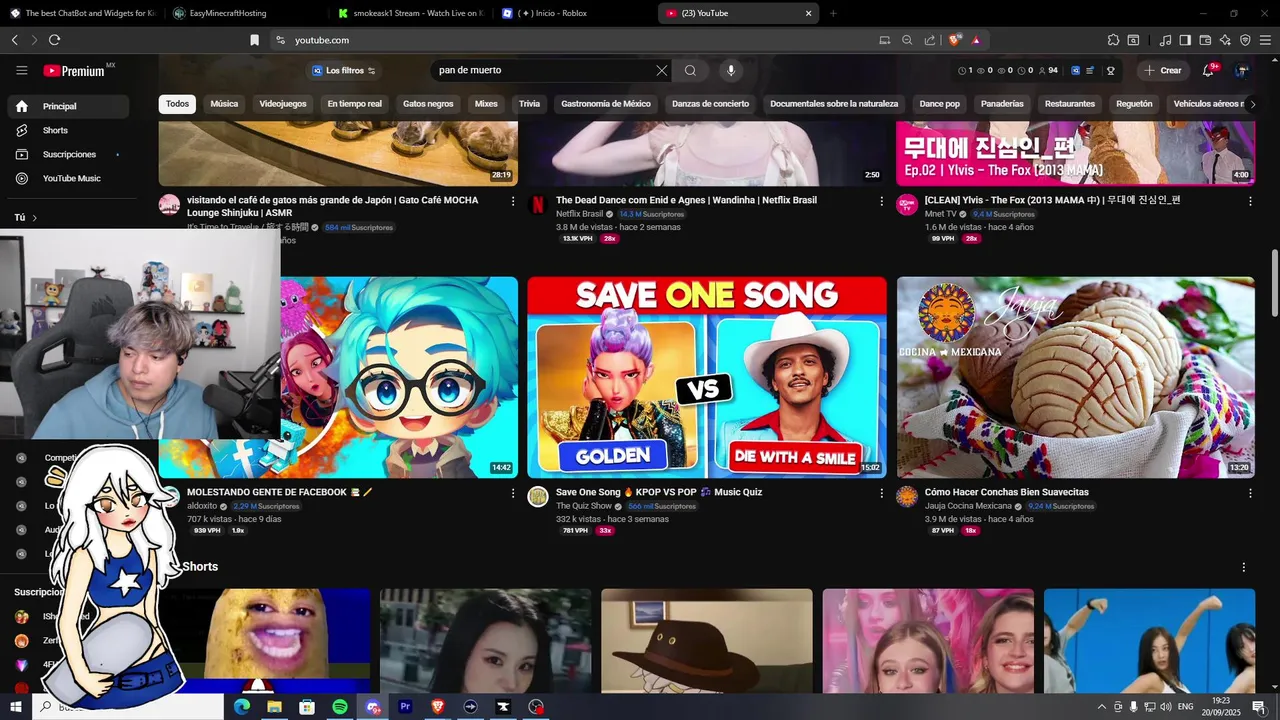The height and width of the screenshot is (720, 1280).
Task: Open YouTube Music in the sidebar
Action: tap(68, 178)
